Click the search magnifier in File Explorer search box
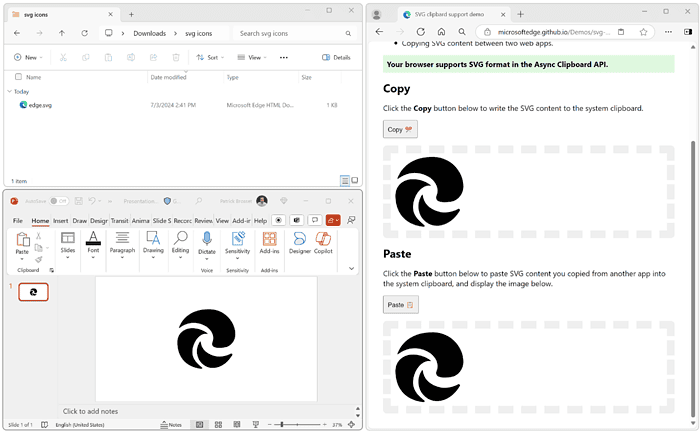 pyautogui.click(x=348, y=33)
